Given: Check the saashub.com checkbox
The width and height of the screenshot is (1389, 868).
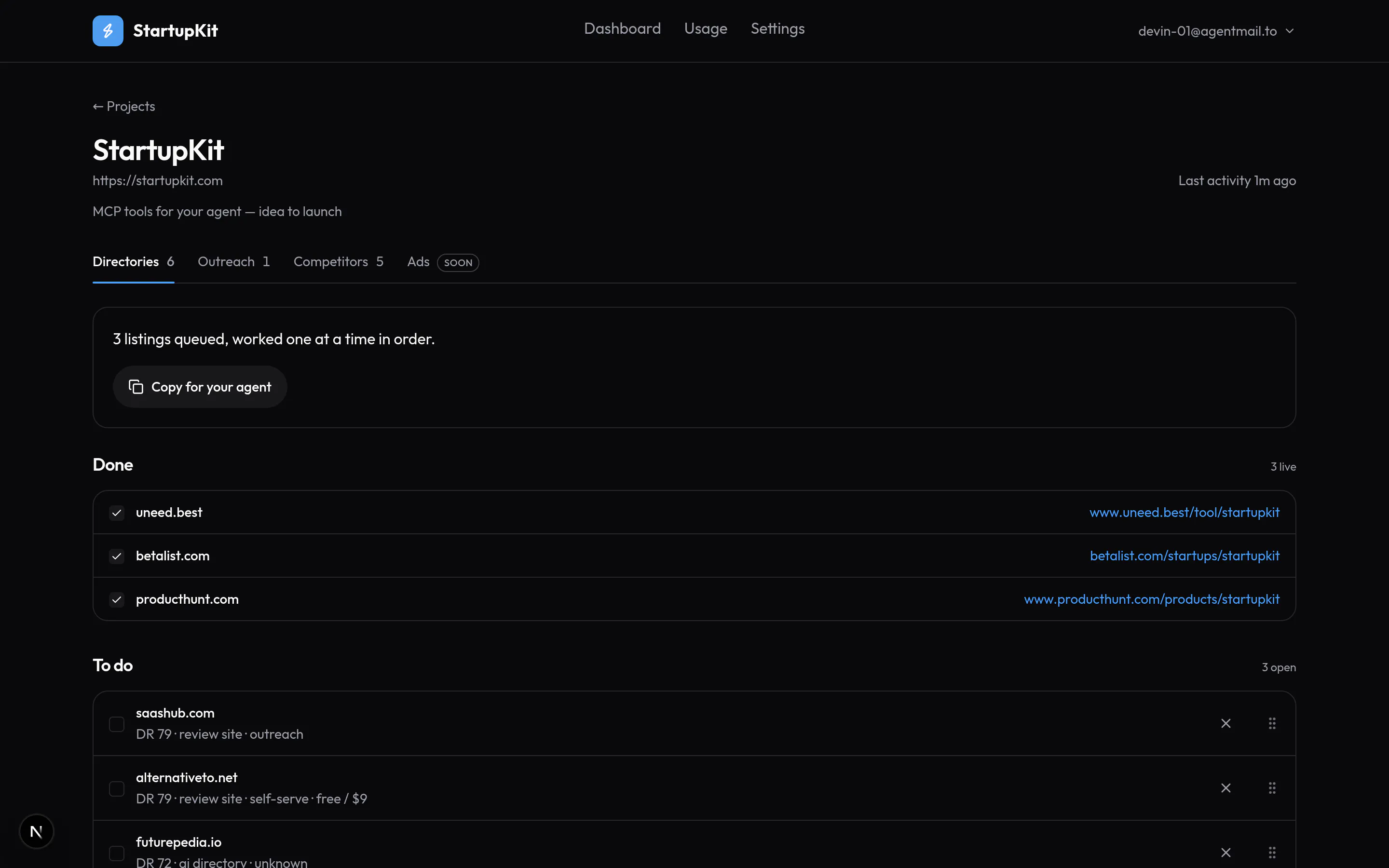Looking at the screenshot, I should [117, 724].
